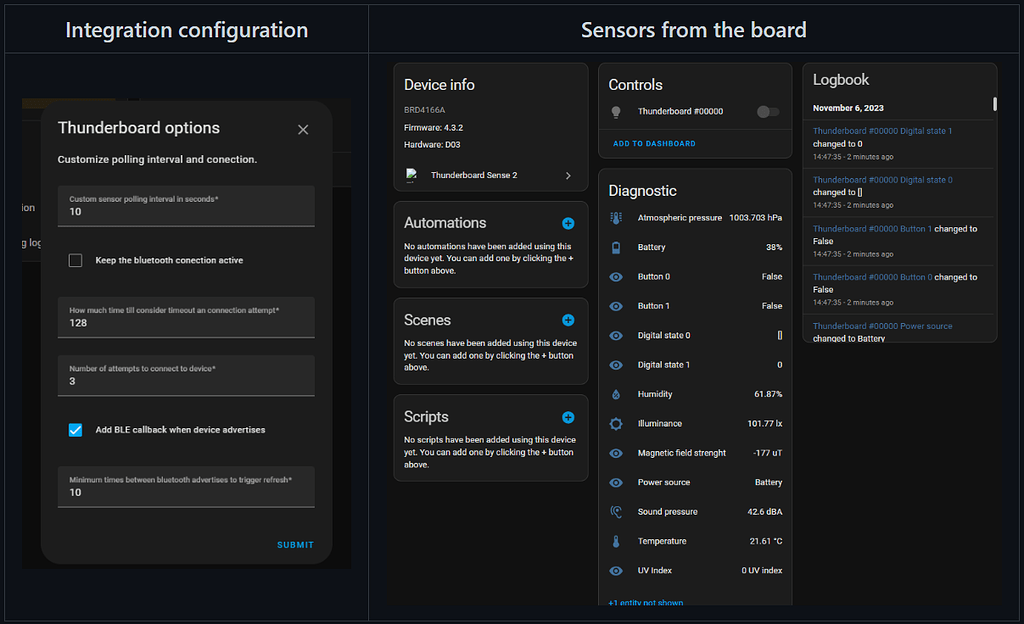Viewport: 1024px width, 624px height.
Task: Click the battery icon next to Battery sensor
Action: pos(616,247)
